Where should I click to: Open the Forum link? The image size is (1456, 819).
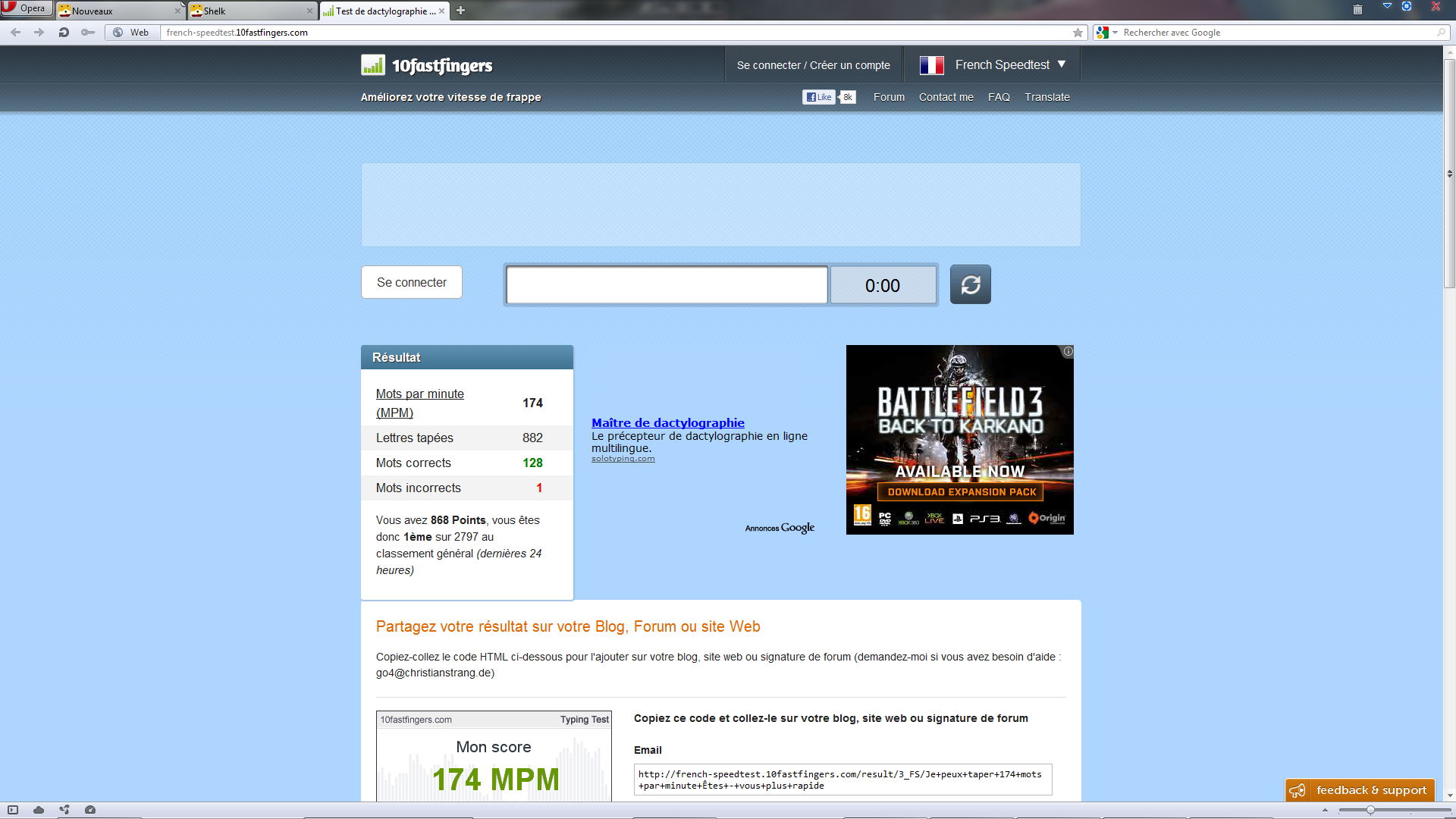(889, 97)
